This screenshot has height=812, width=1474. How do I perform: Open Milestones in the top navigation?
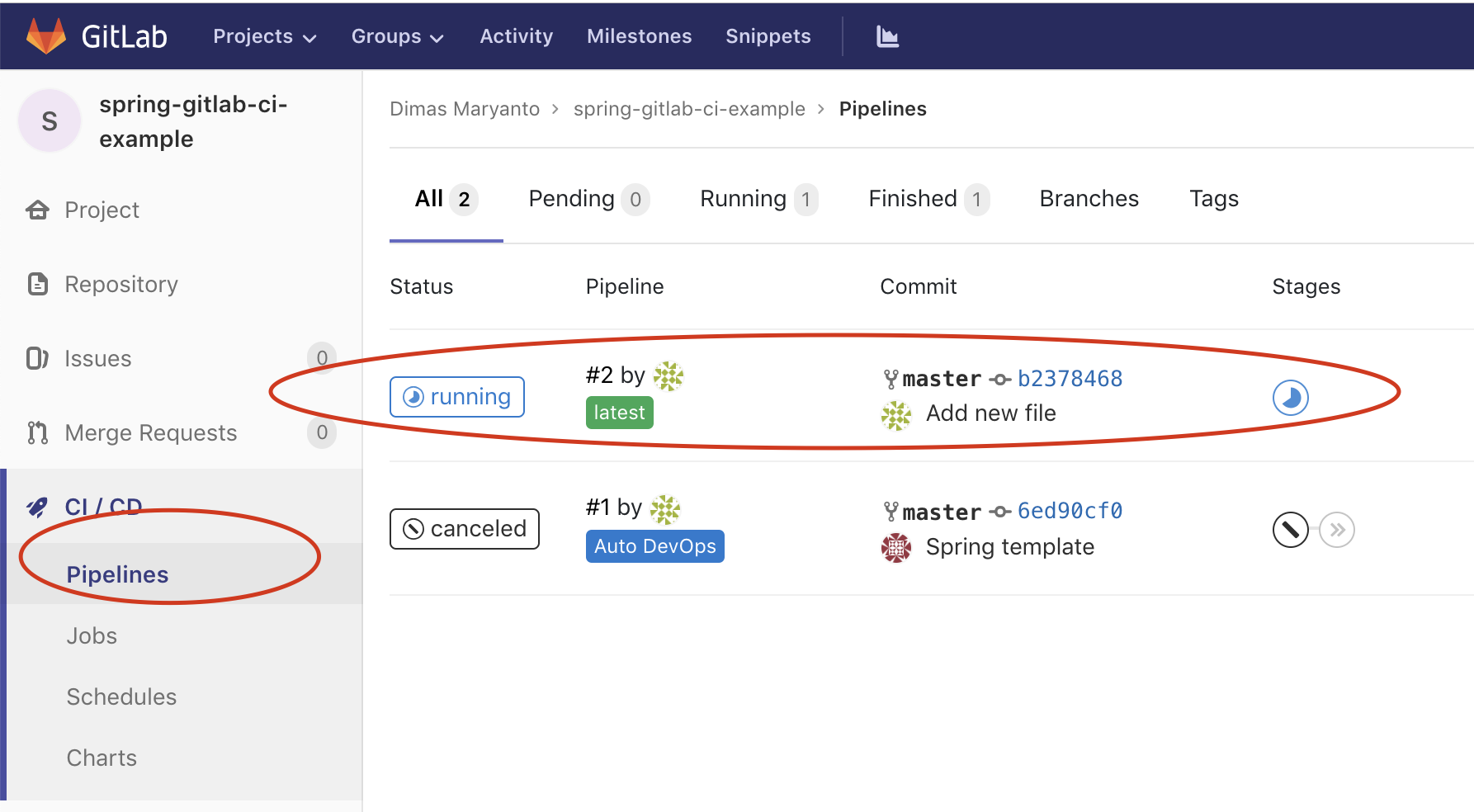pos(640,36)
